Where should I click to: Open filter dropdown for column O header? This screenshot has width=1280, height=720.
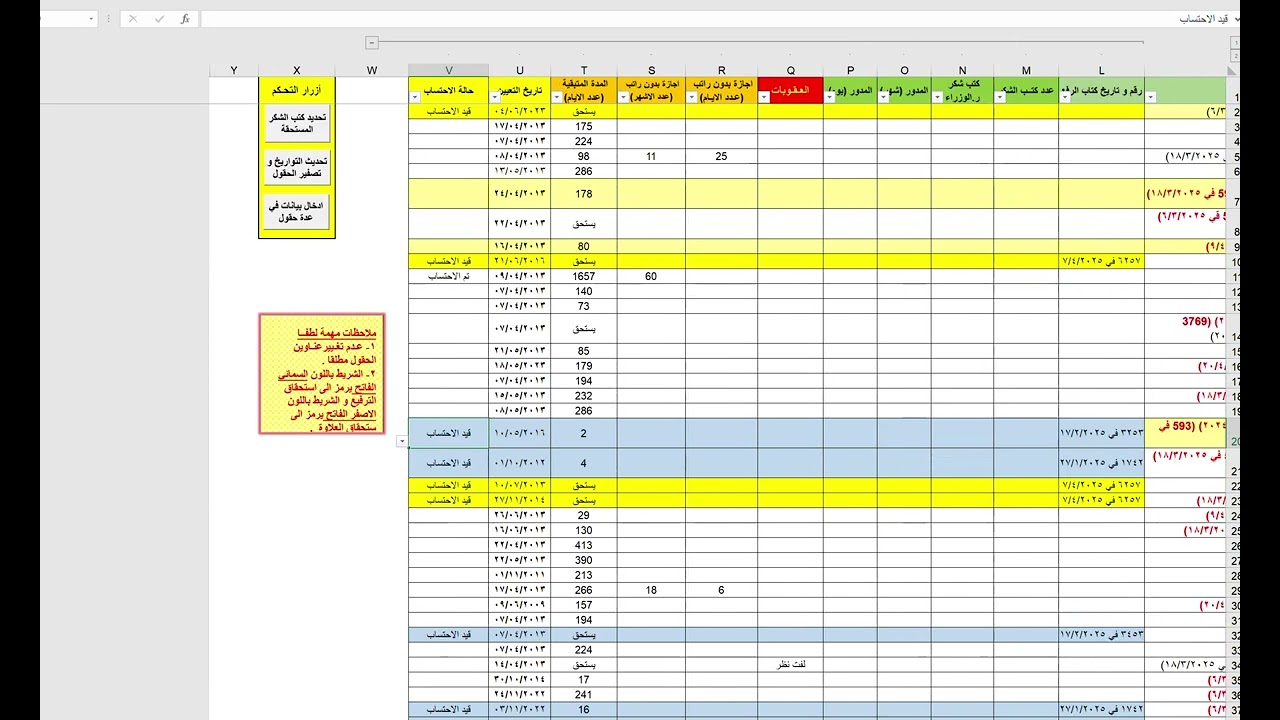[884, 97]
